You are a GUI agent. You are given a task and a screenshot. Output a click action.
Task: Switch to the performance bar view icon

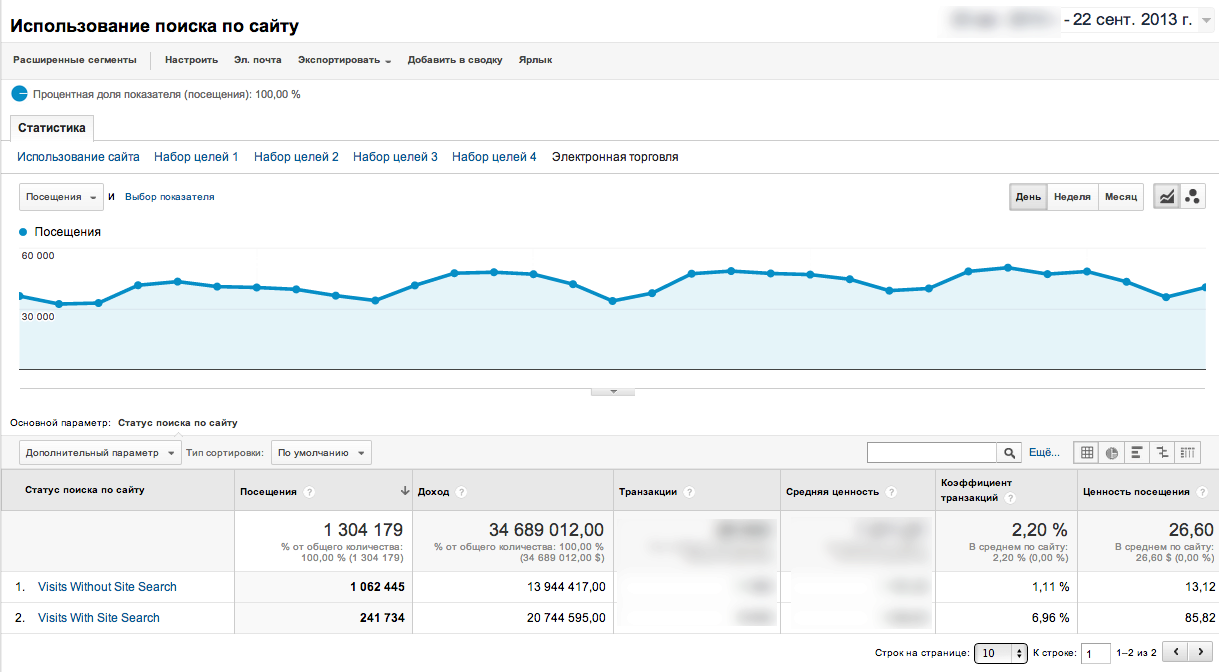1137,453
